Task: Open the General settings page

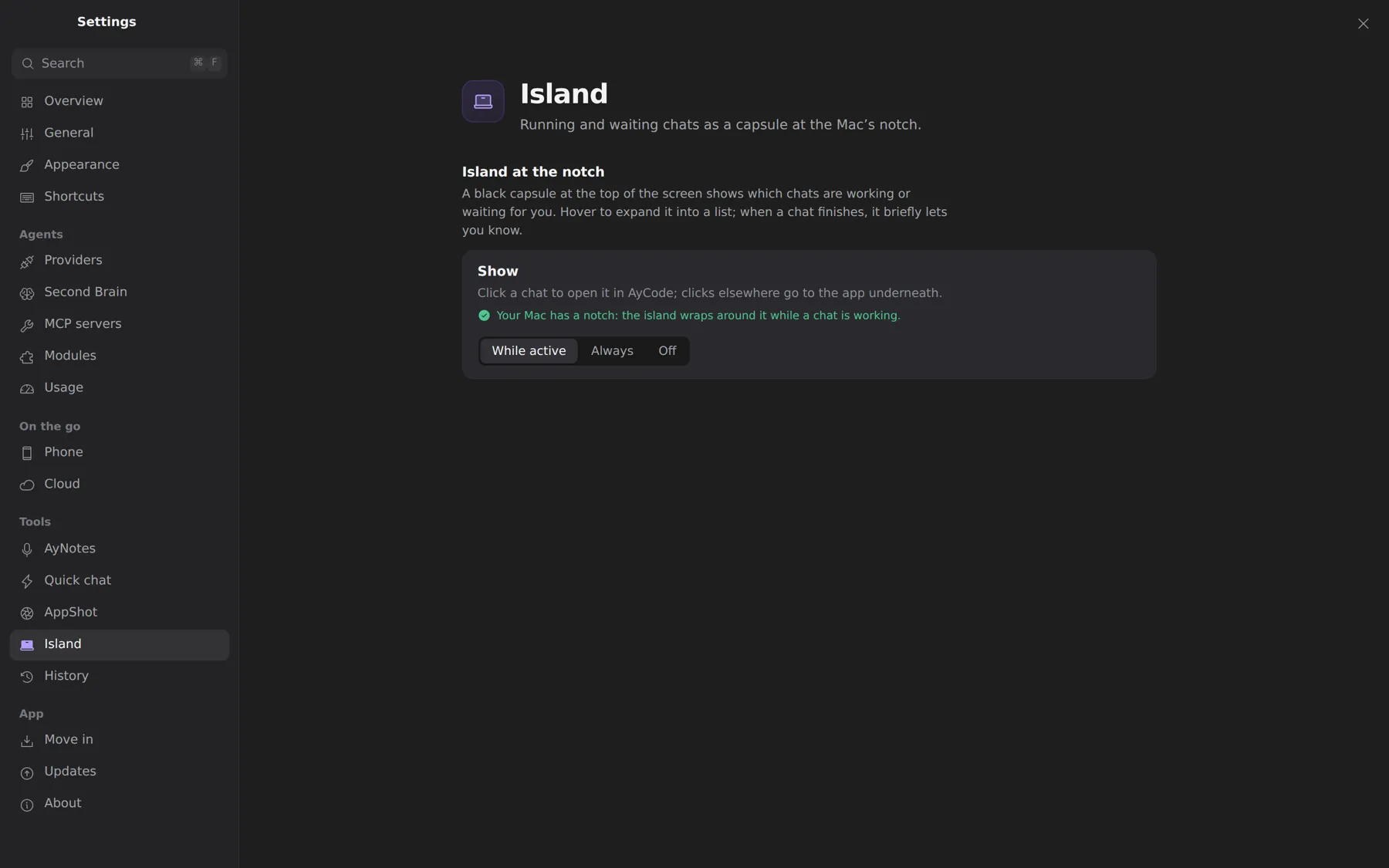Action: 120,133
